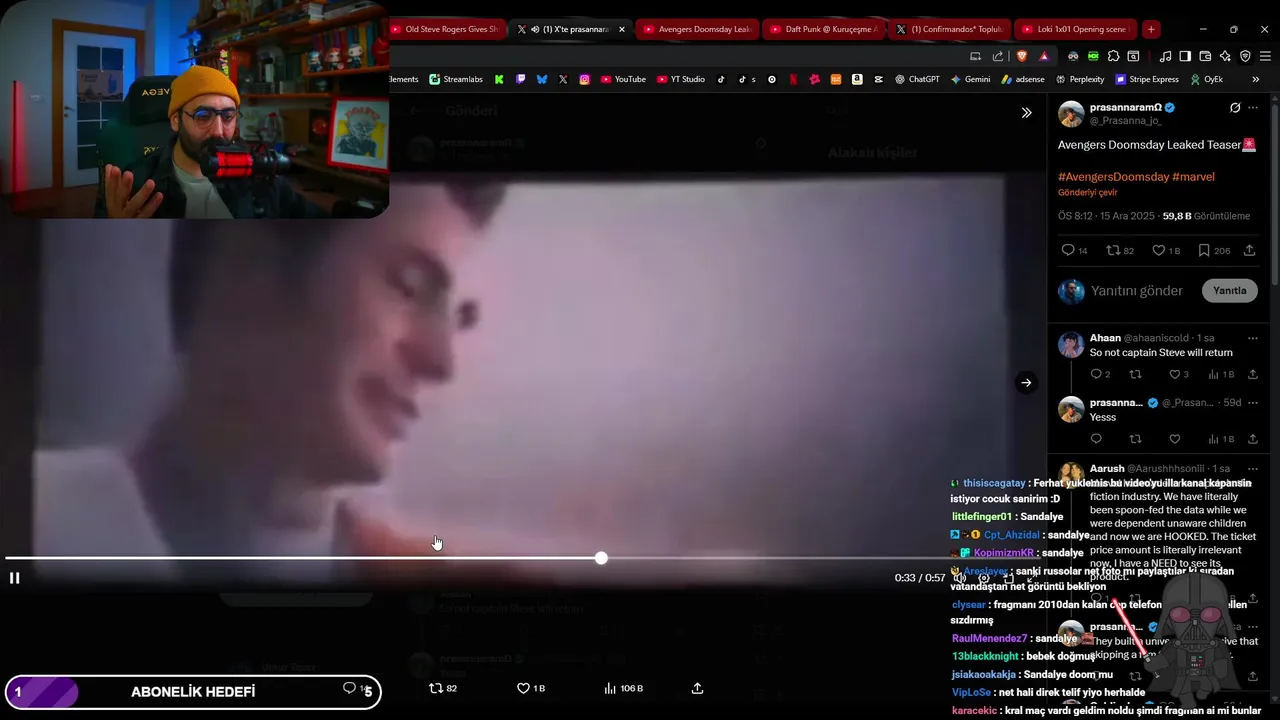Like the post from bottom video bar

pyautogui.click(x=531, y=688)
